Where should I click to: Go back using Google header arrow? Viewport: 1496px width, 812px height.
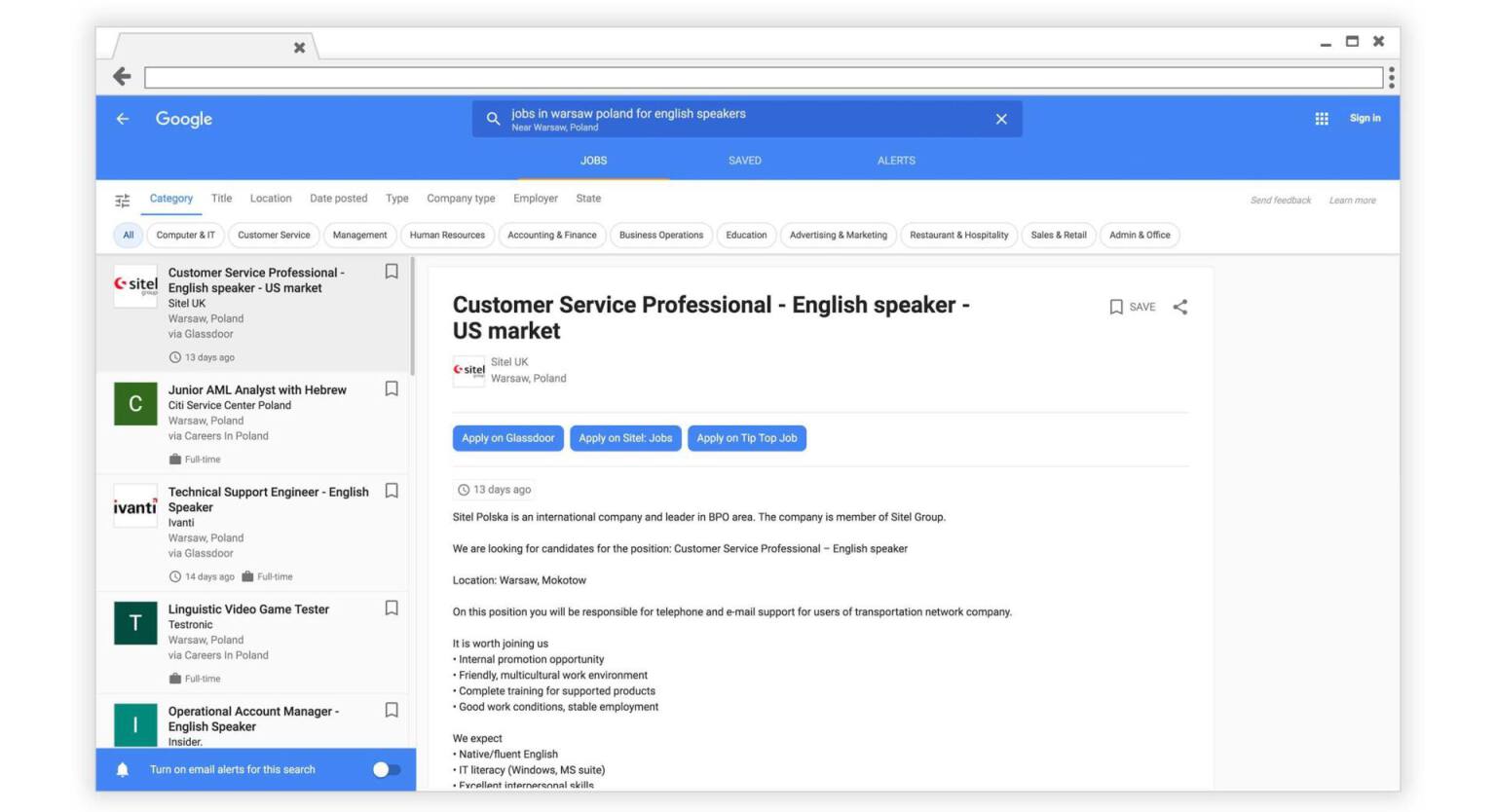coord(123,119)
